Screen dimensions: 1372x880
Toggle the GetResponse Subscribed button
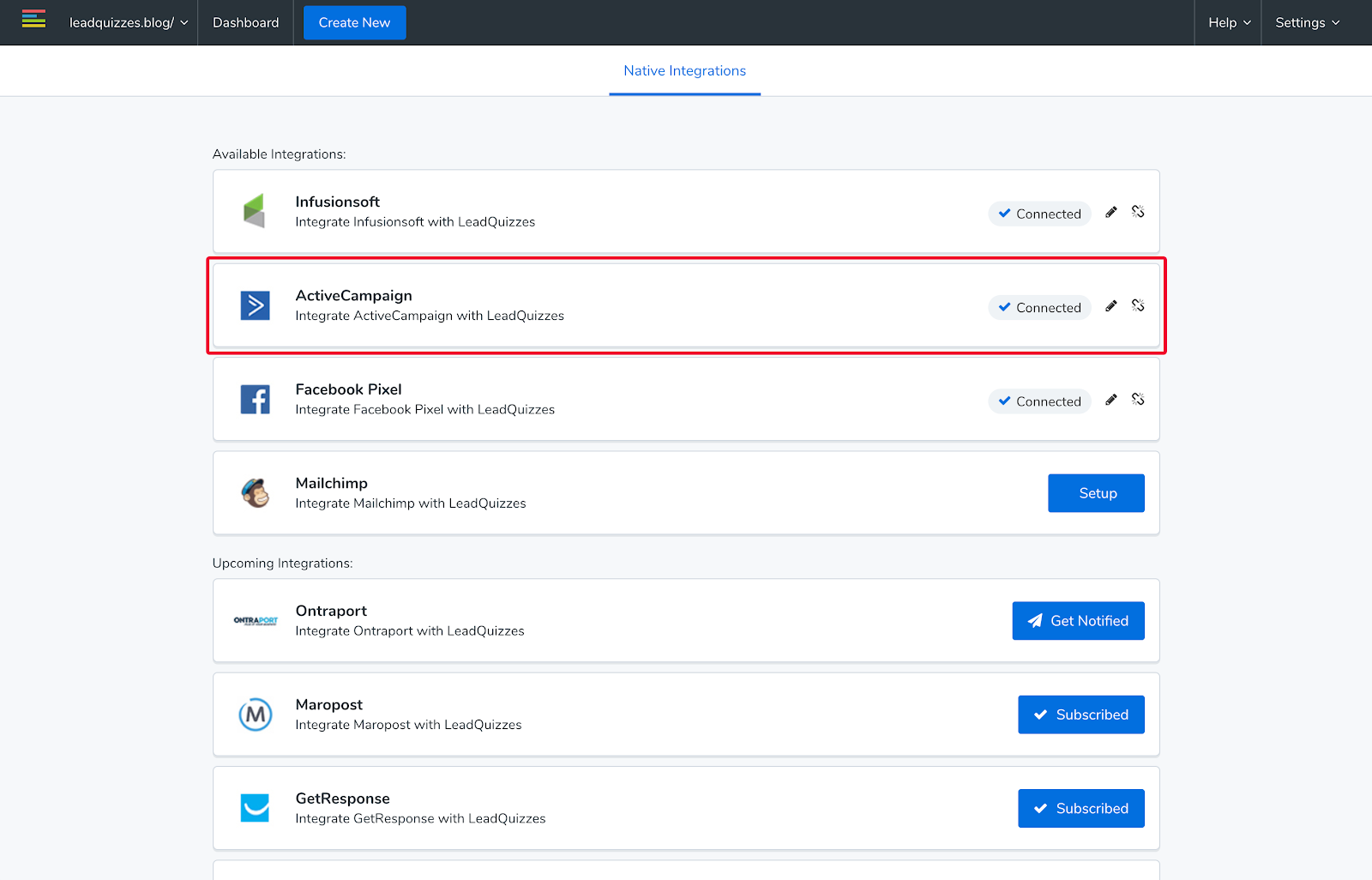[x=1081, y=808]
